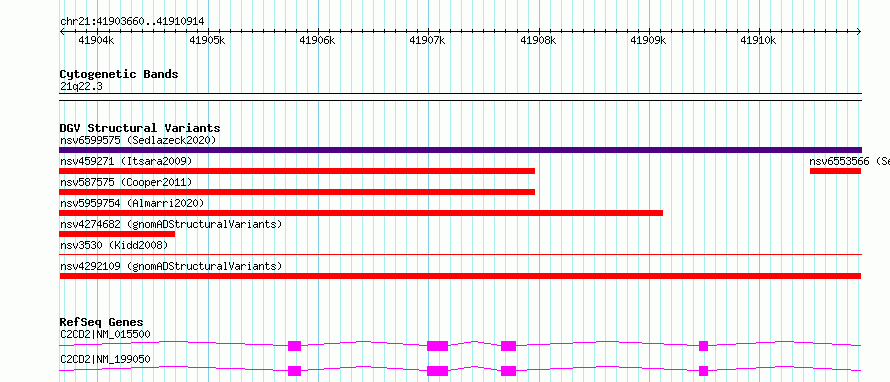Open nsv459271 (Itsara2009) variant label
The image size is (890, 382).
coord(126,161)
